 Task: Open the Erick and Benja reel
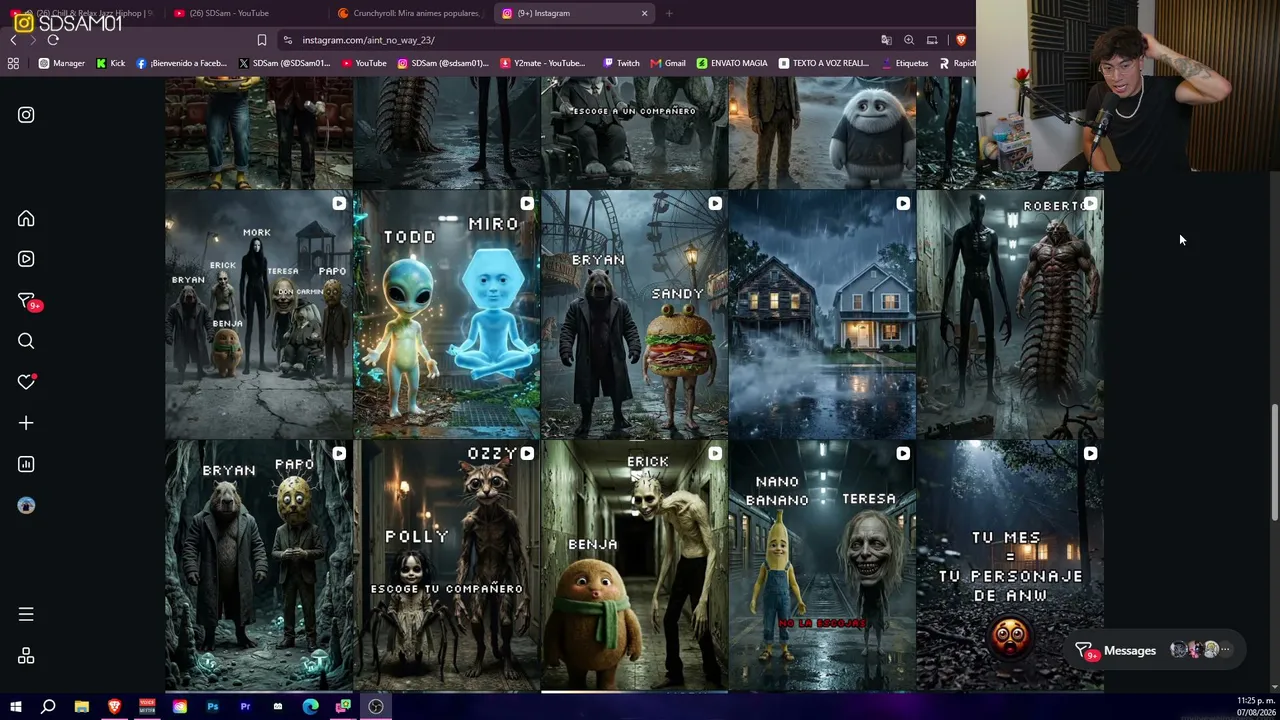coord(634,565)
